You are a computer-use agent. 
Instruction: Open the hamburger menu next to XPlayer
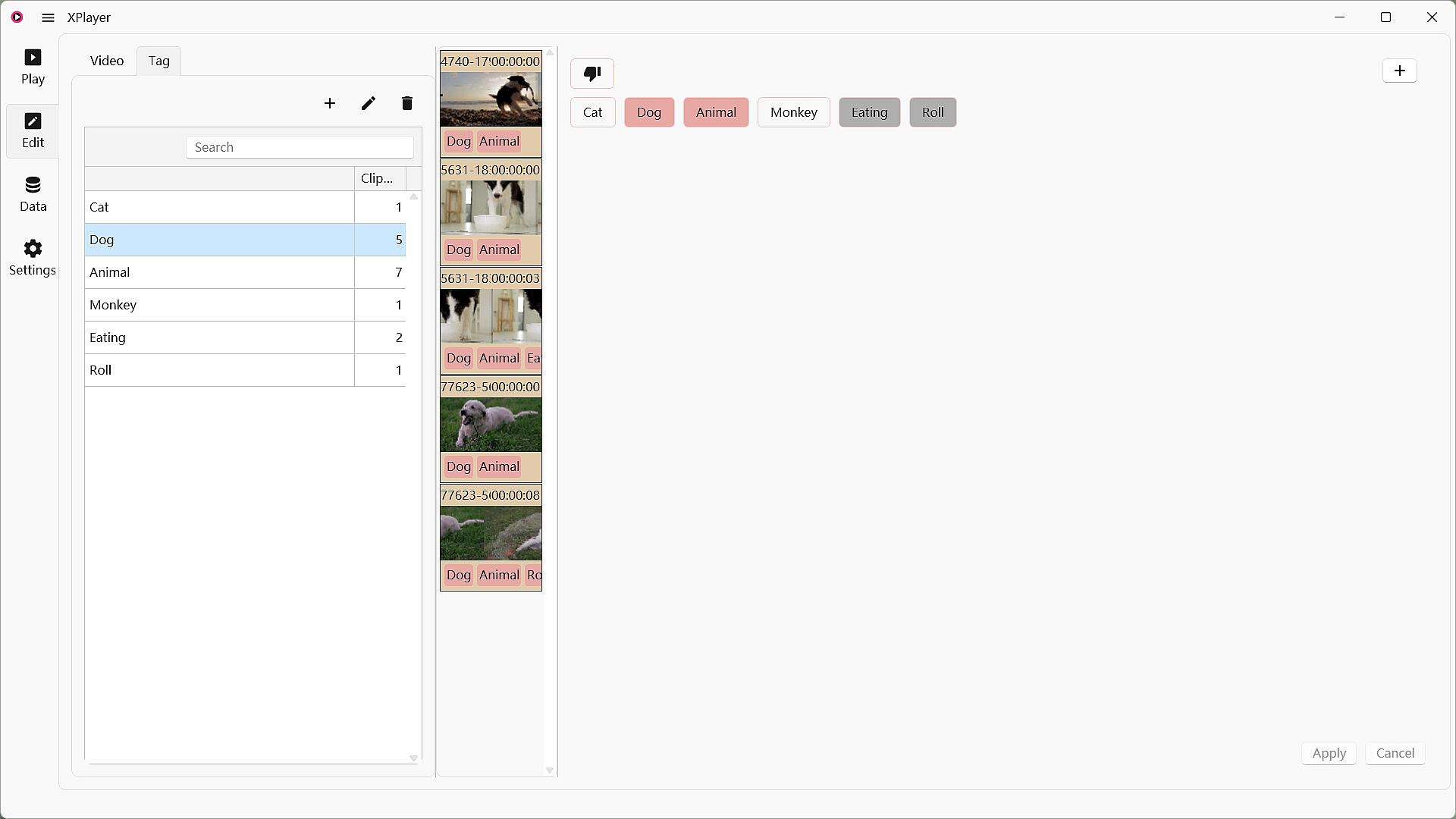[48, 17]
